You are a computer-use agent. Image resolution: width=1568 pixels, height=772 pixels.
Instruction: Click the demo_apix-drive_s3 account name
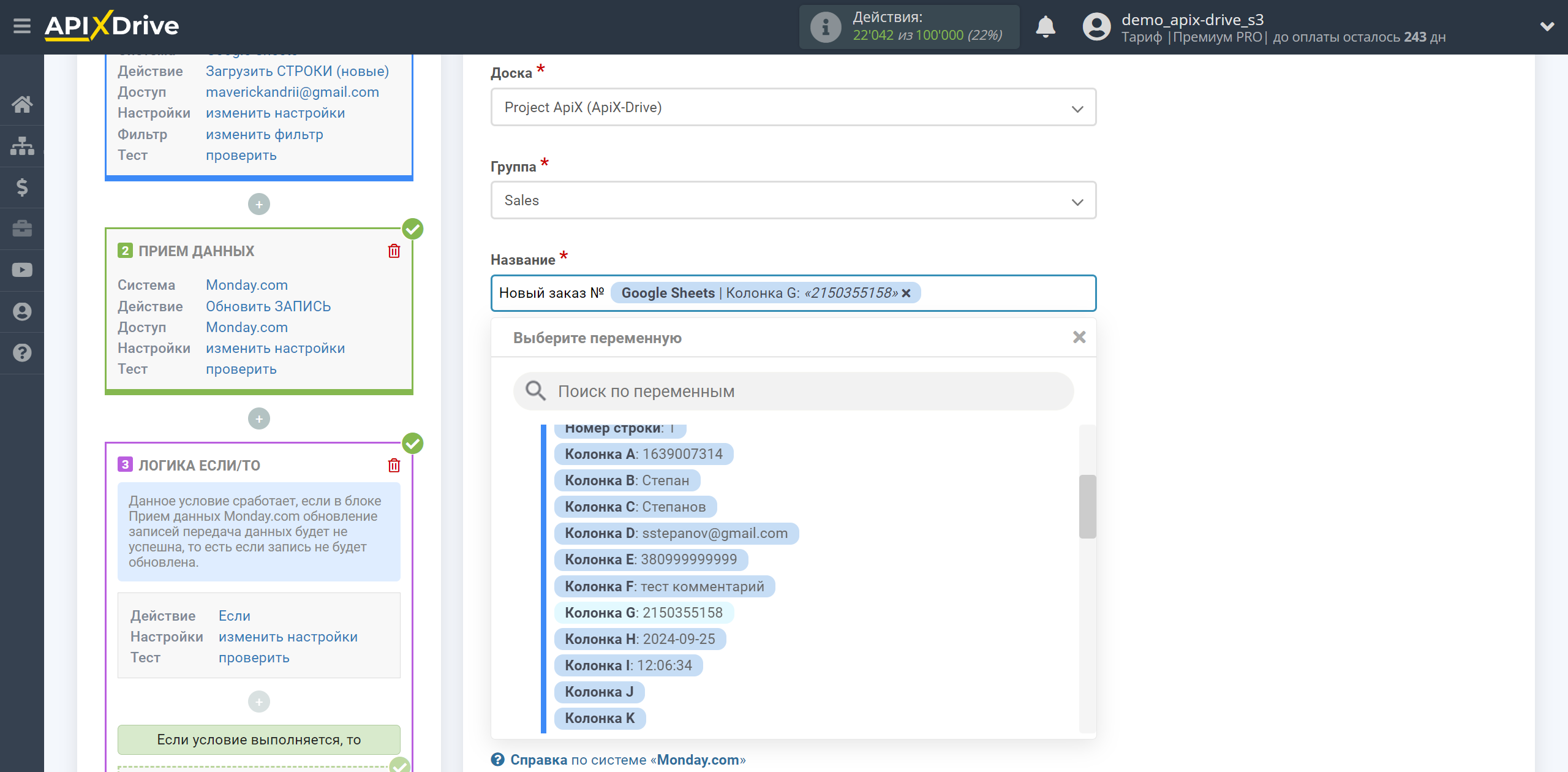(x=1192, y=20)
